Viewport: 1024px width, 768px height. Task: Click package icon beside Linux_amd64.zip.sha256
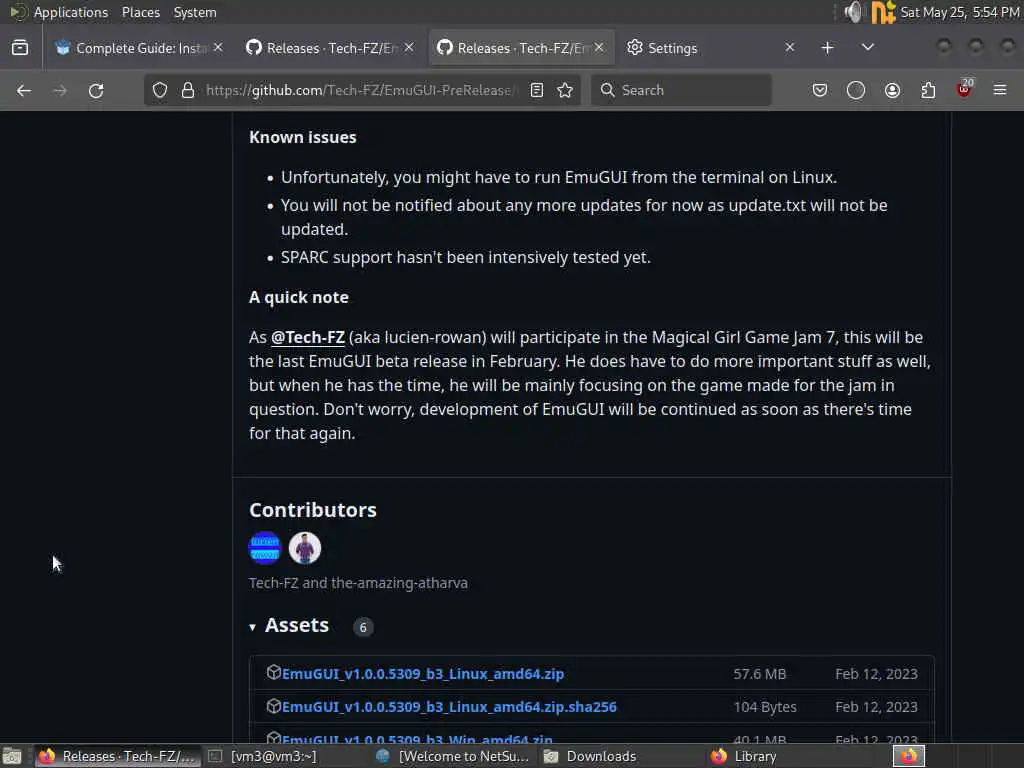click(x=274, y=705)
